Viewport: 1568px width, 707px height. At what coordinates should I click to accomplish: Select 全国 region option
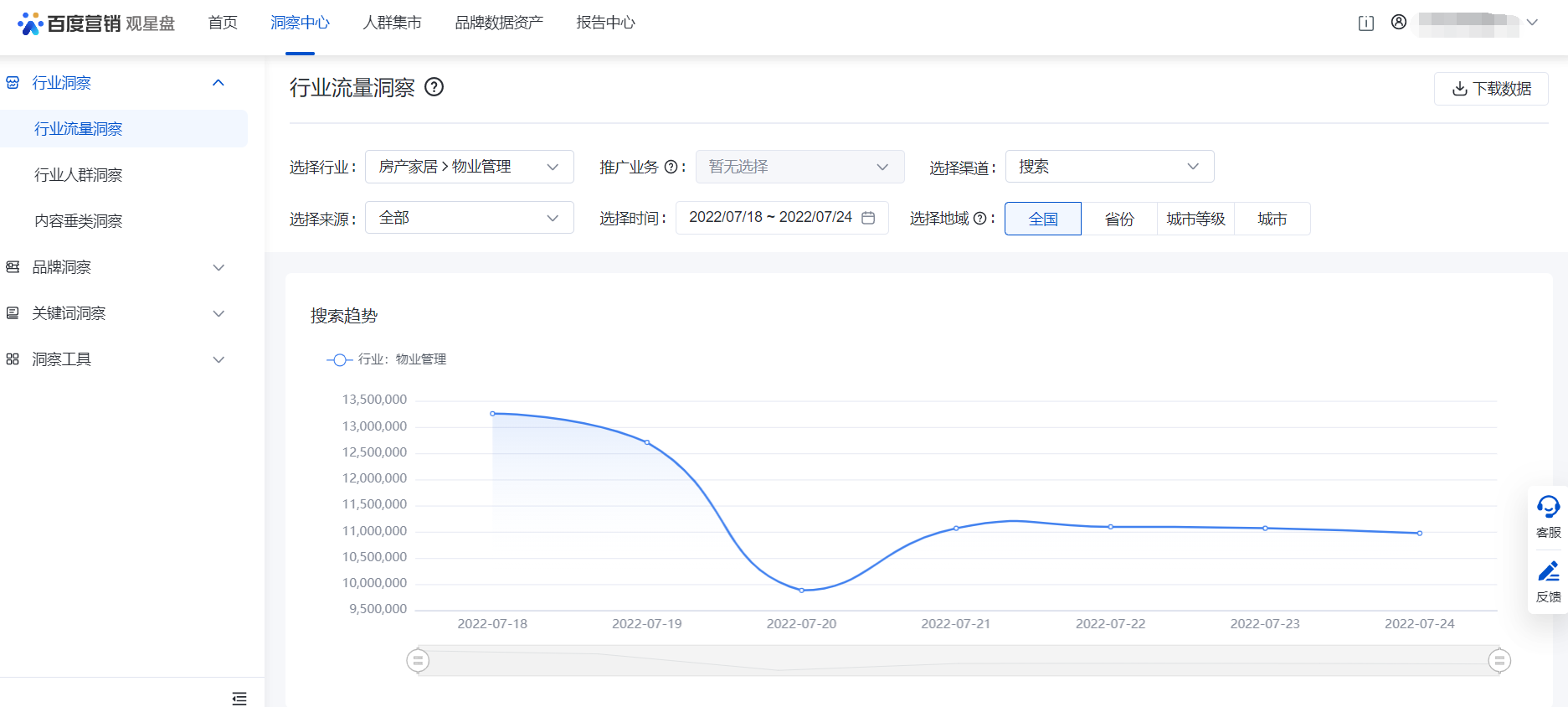(1043, 219)
